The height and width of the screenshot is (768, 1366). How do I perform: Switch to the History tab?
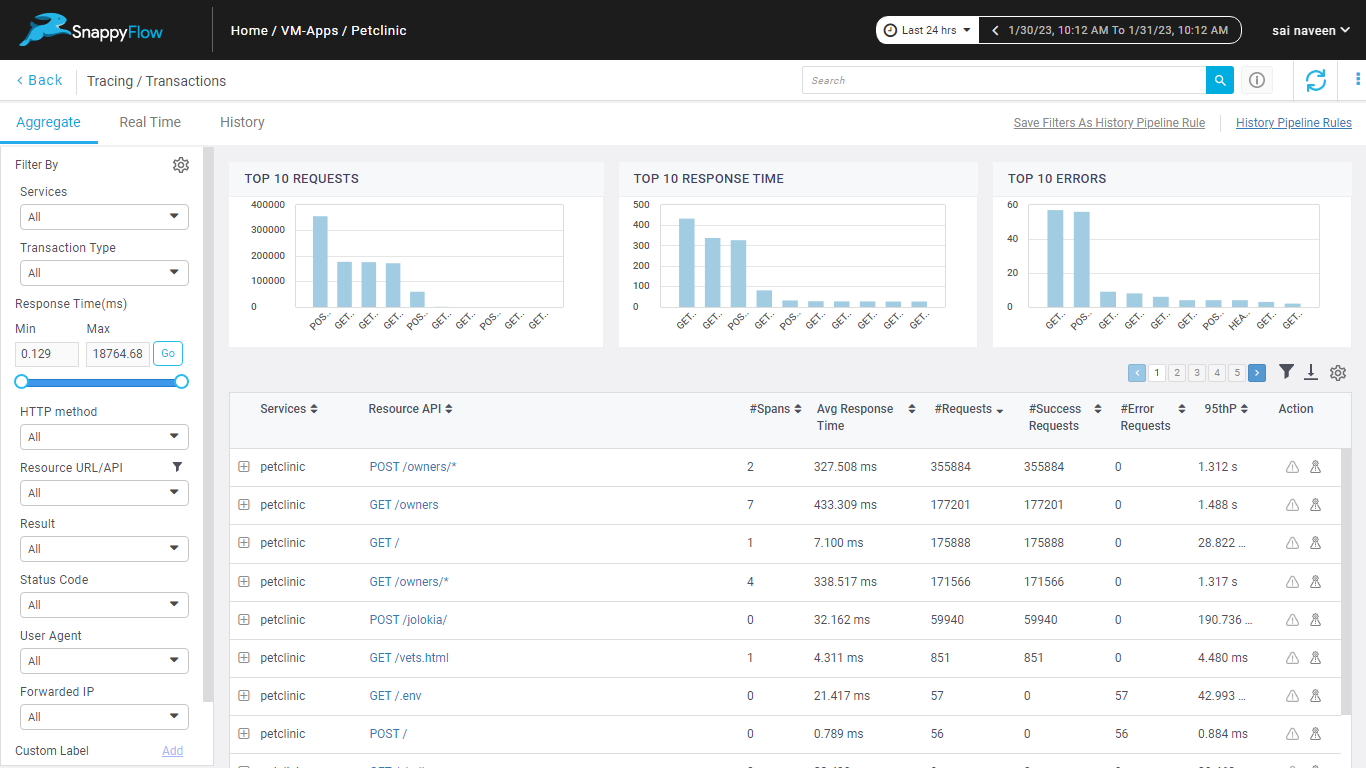(x=241, y=121)
